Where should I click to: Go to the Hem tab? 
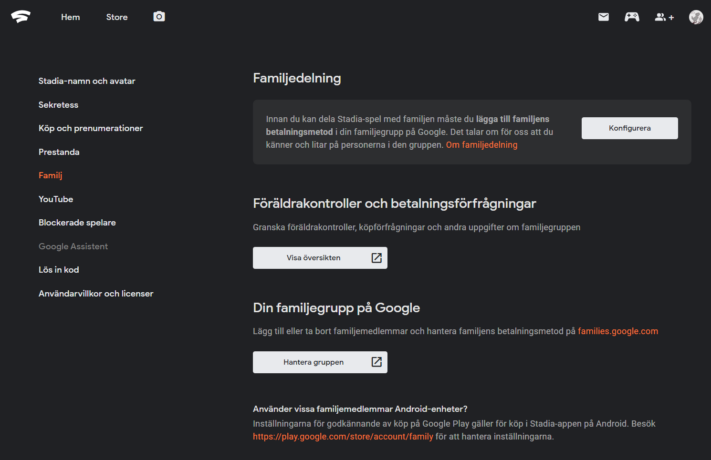pos(70,17)
